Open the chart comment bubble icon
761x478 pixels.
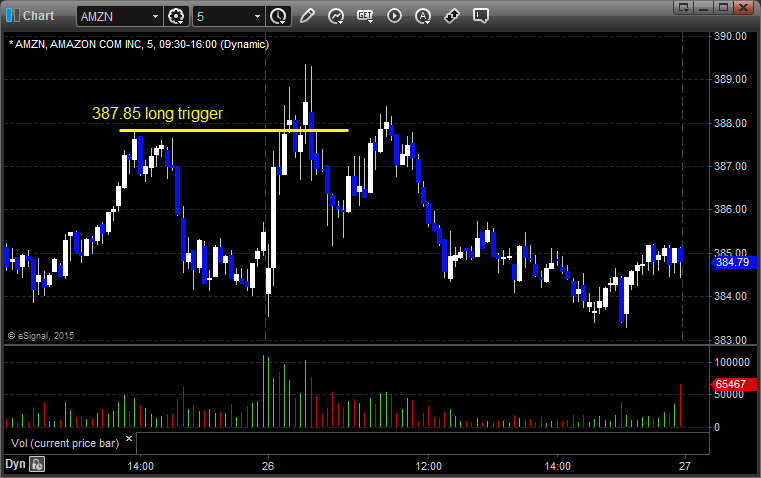click(x=481, y=16)
